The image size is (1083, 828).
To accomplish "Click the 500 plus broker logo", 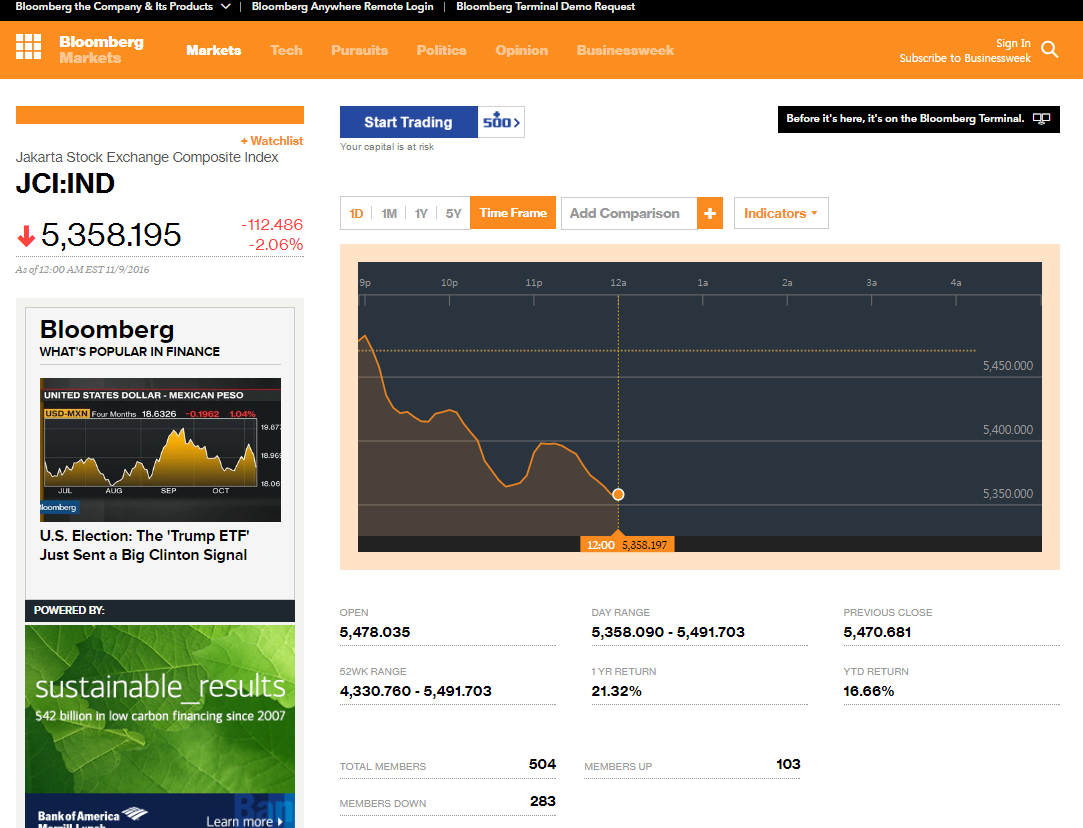I will coord(501,122).
